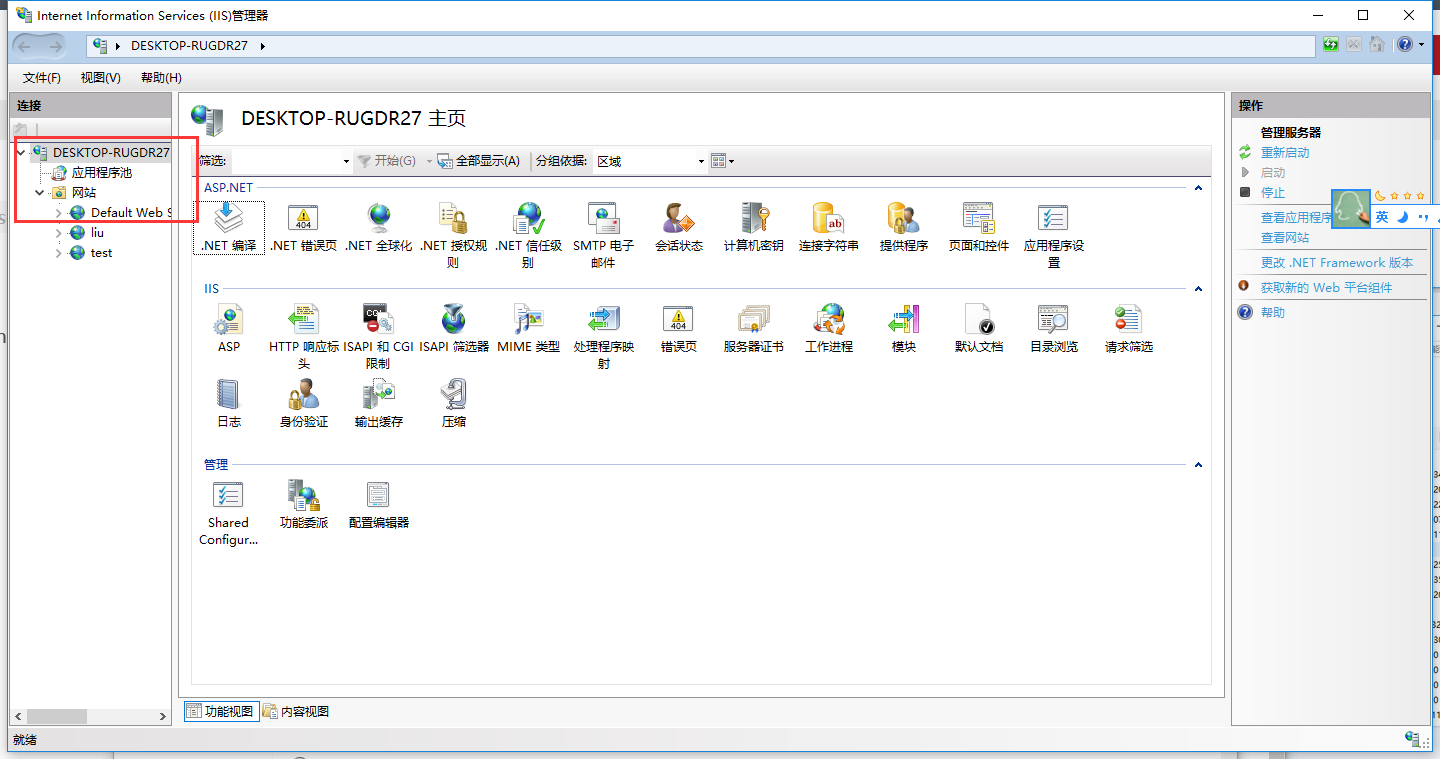The image size is (1440, 759).
Task: Open the 计算机密钥 feature
Action: tap(754, 227)
